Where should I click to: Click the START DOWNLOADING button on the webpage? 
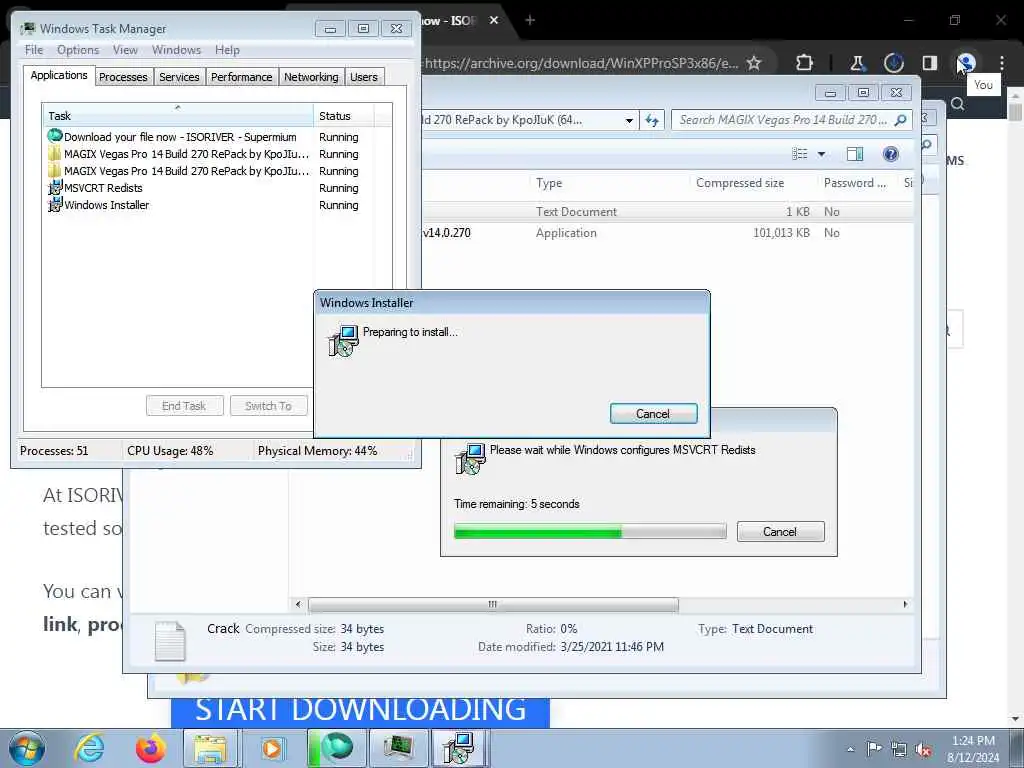360,711
